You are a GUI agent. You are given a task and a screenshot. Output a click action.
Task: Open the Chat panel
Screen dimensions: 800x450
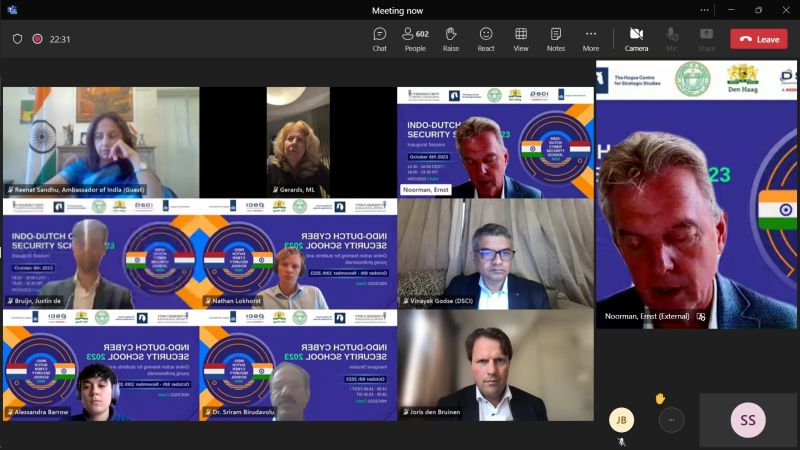pyautogui.click(x=379, y=39)
